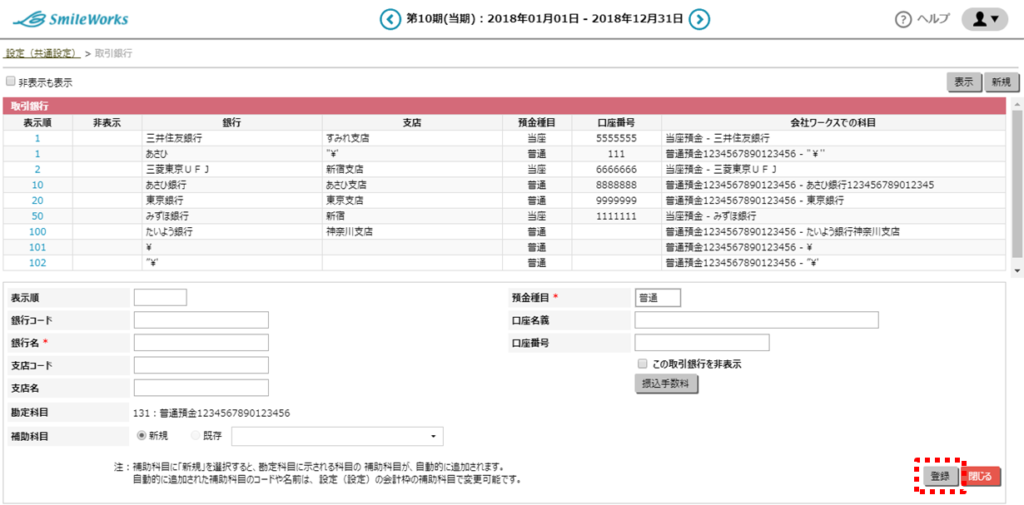Open the 預金種目 selector showing 普通
This screenshot has width=1024, height=505.
[x=658, y=297]
